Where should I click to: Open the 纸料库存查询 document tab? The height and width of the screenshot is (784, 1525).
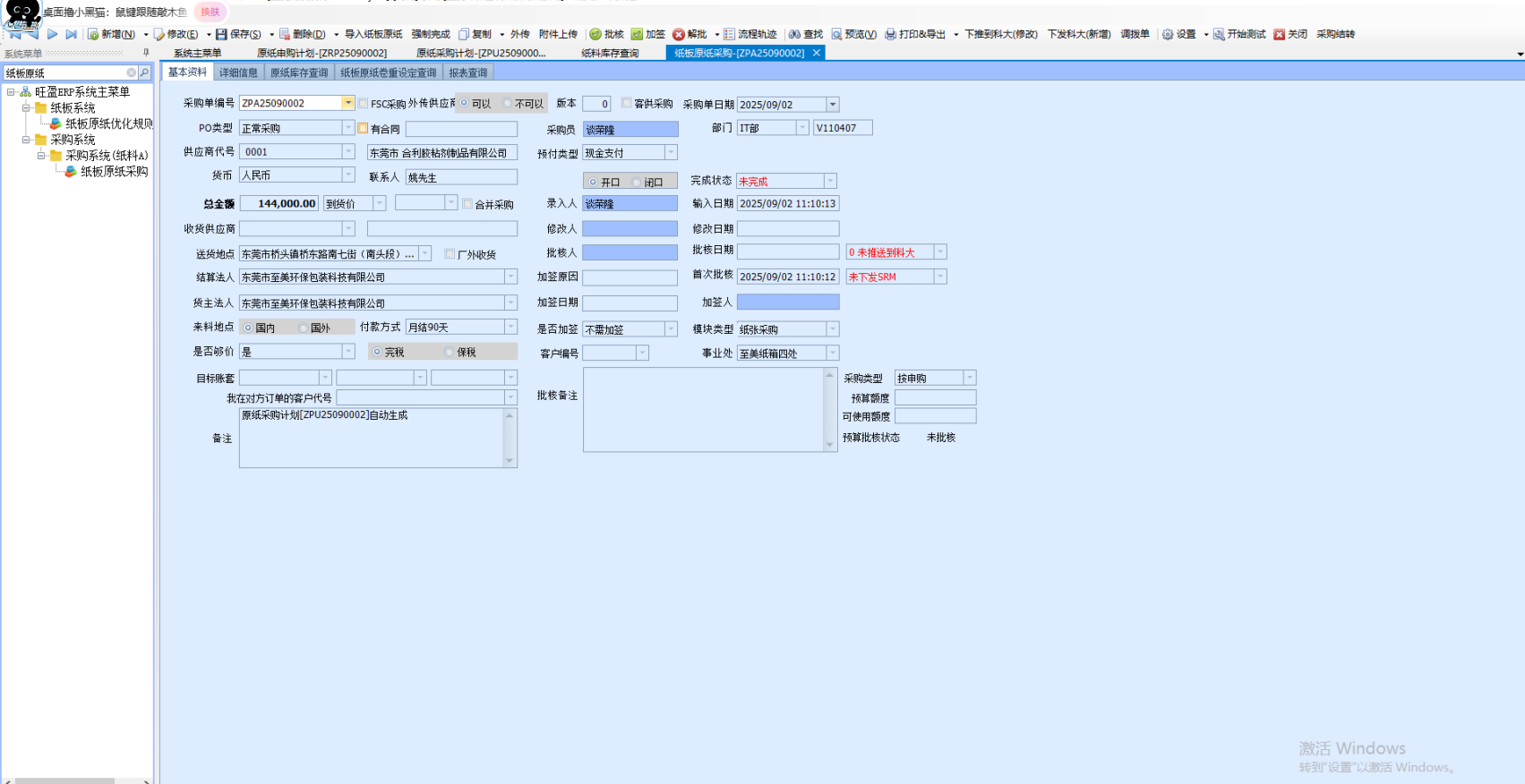[611, 53]
